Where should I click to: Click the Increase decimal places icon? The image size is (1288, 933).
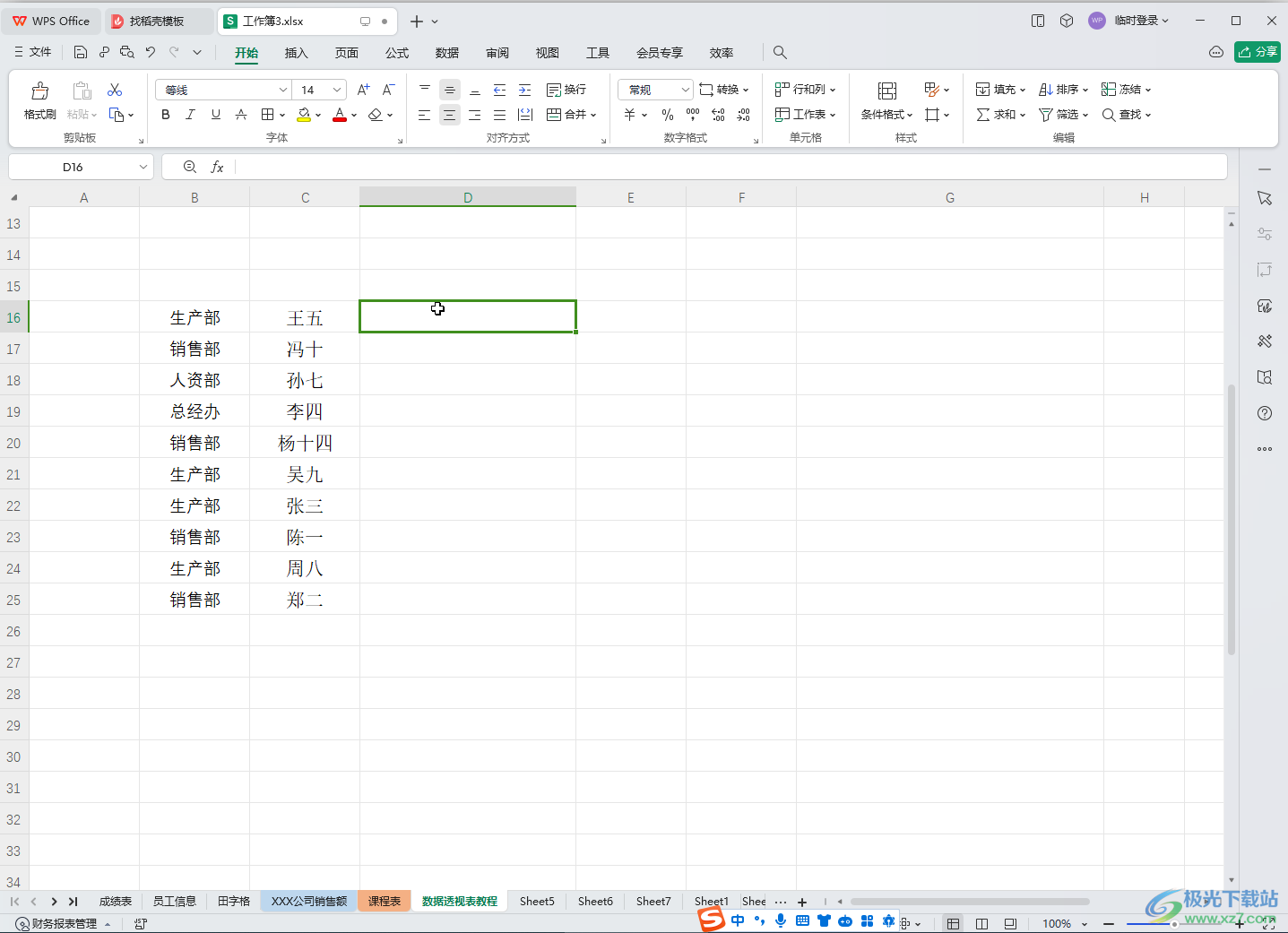[718, 115]
